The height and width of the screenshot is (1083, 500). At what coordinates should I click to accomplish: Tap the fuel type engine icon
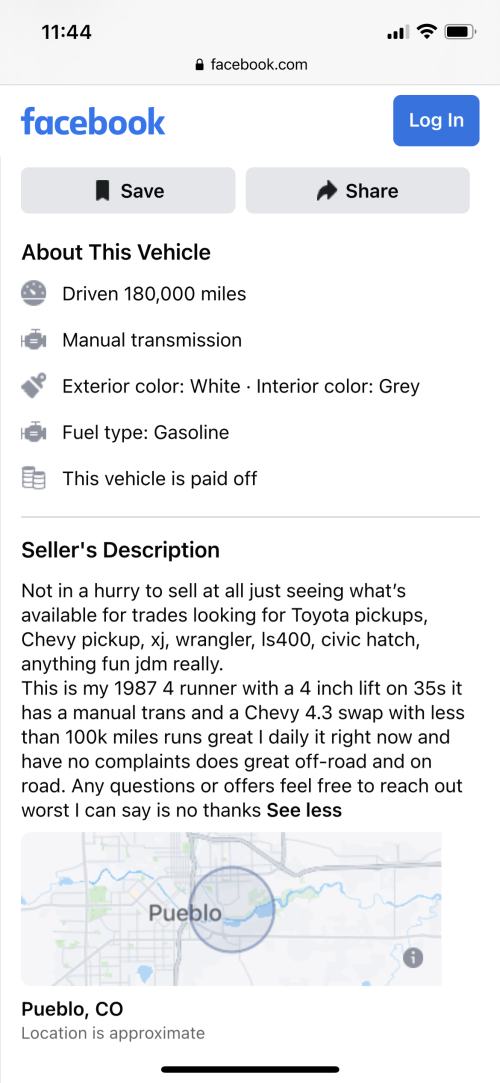[x=33, y=432]
